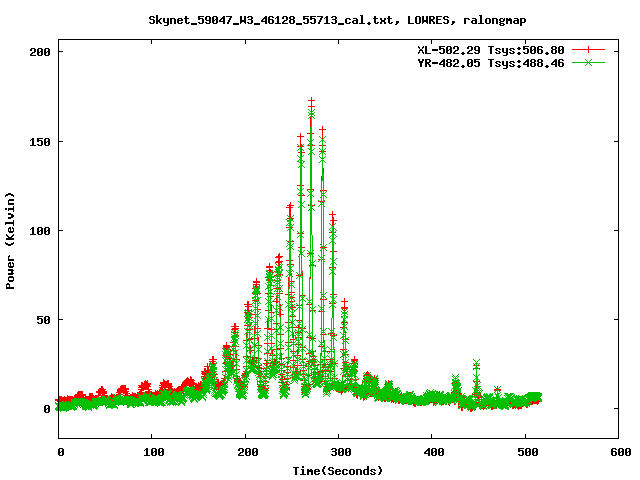Click the Time(Seconds) axis label
This screenshot has width=640, height=480.
click(x=338, y=471)
